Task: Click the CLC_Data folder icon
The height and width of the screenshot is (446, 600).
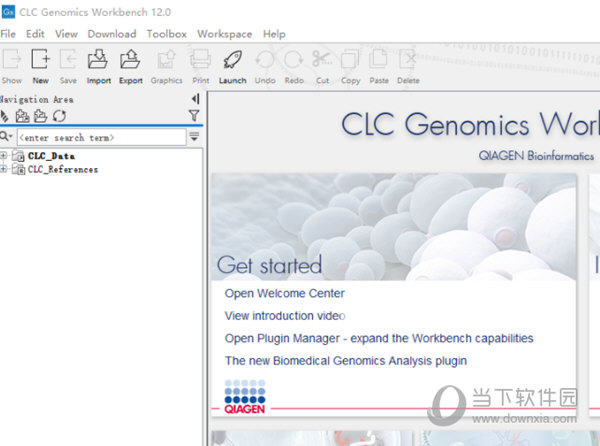Action: click(x=18, y=156)
